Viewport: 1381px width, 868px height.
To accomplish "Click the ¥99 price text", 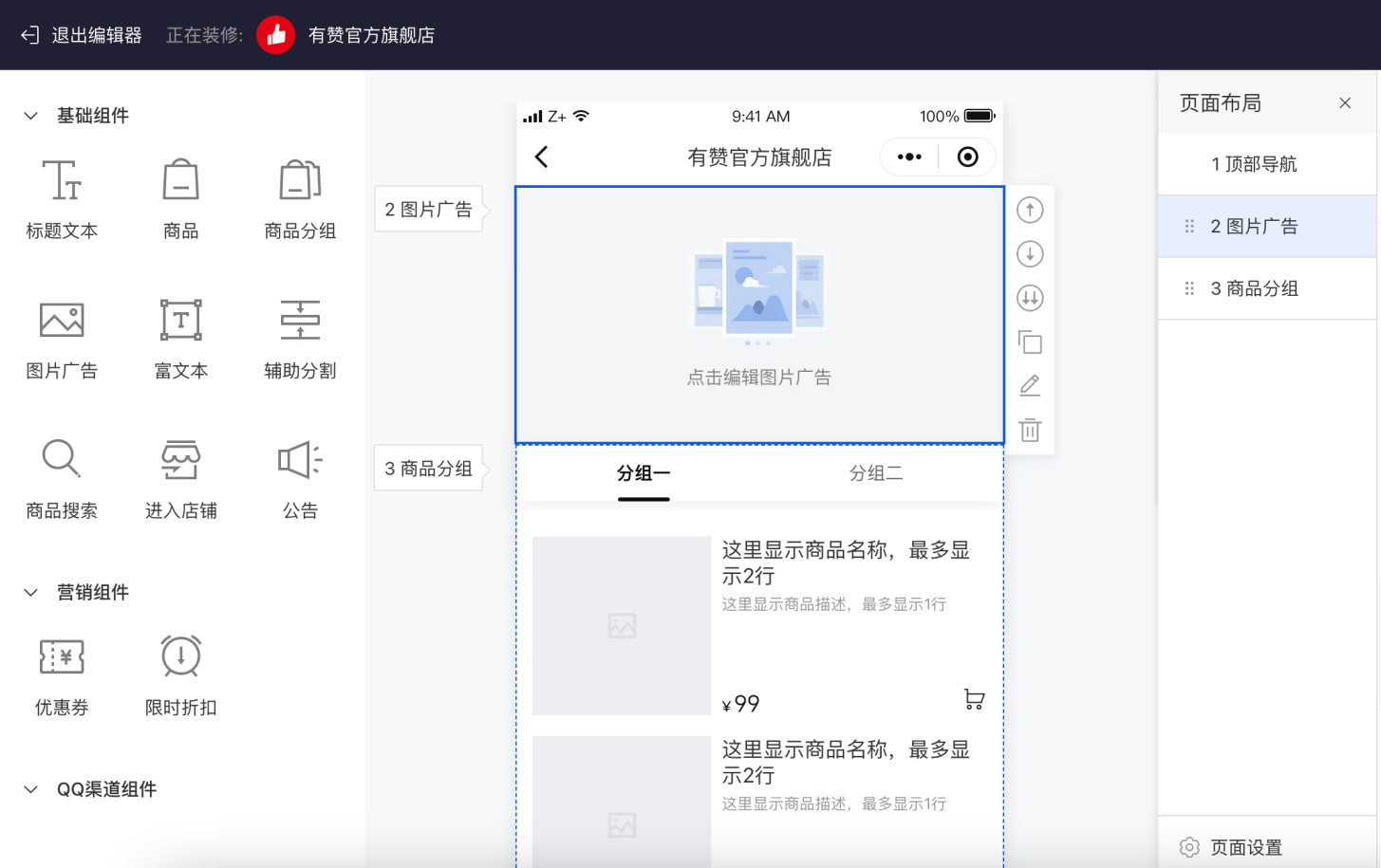I will point(741,704).
